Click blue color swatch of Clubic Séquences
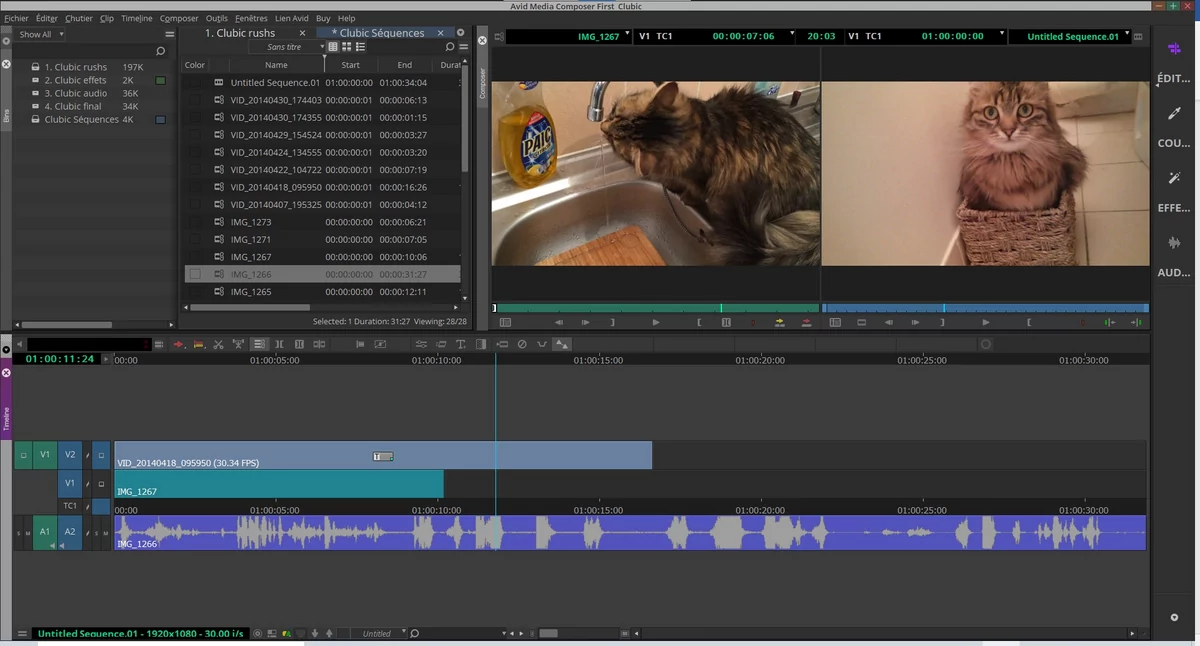1200x646 pixels. (160, 119)
